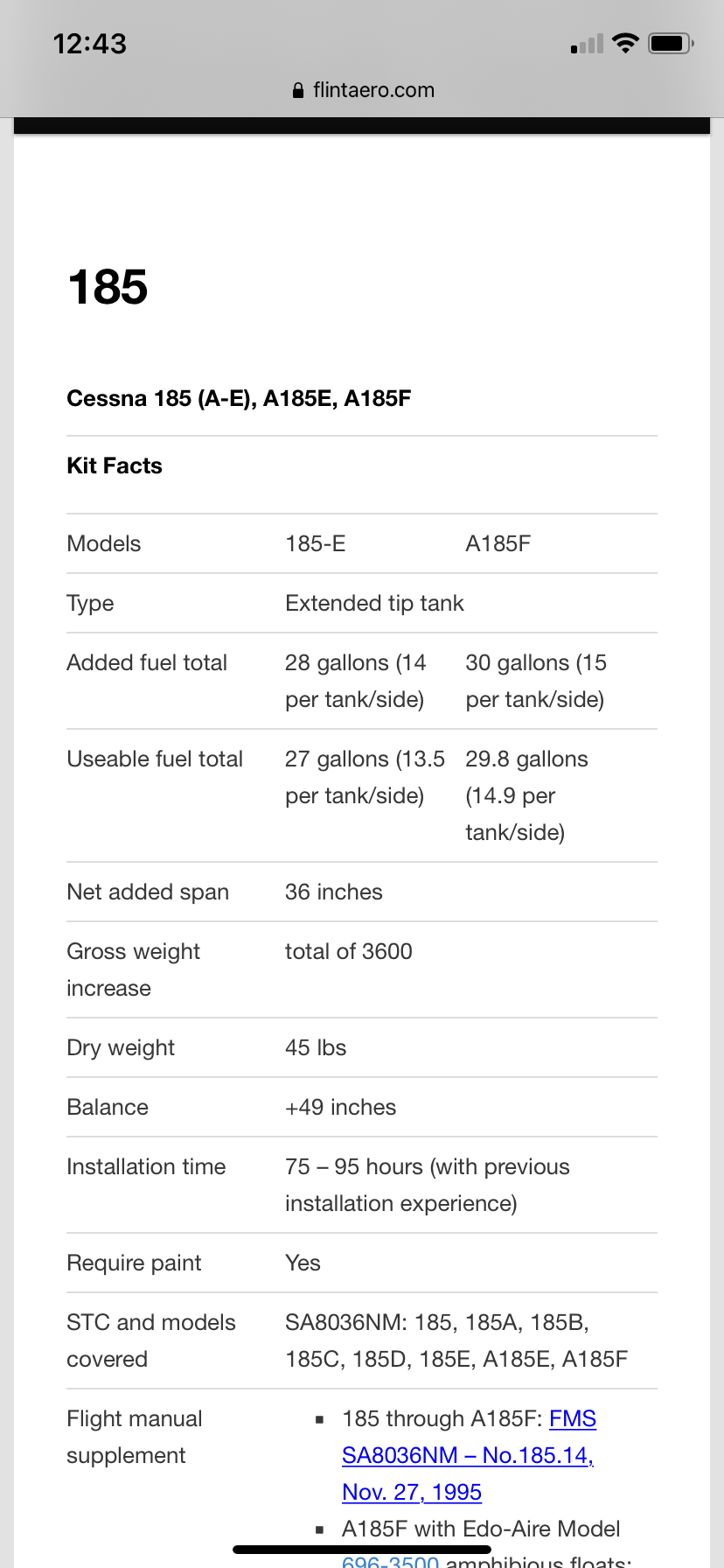This screenshot has width=724, height=1568.
Task: Tap the lock icon in address bar
Action: coord(298,90)
